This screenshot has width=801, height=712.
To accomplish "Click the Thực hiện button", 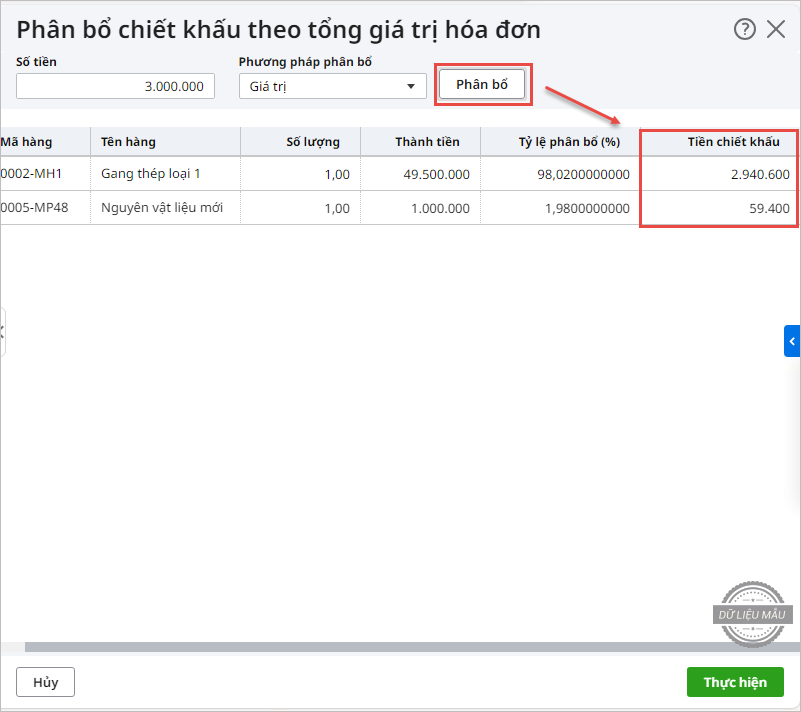I will (x=735, y=682).
